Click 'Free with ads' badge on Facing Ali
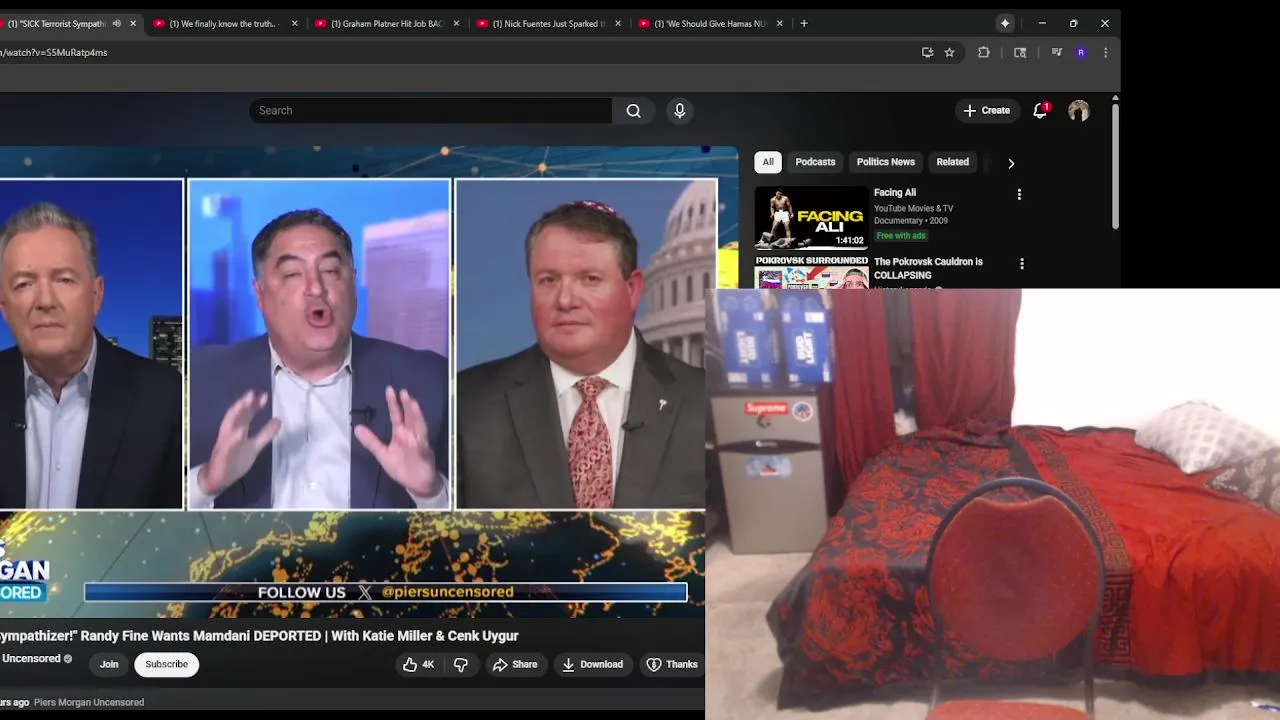This screenshot has width=1280, height=720. coord(901,236)
